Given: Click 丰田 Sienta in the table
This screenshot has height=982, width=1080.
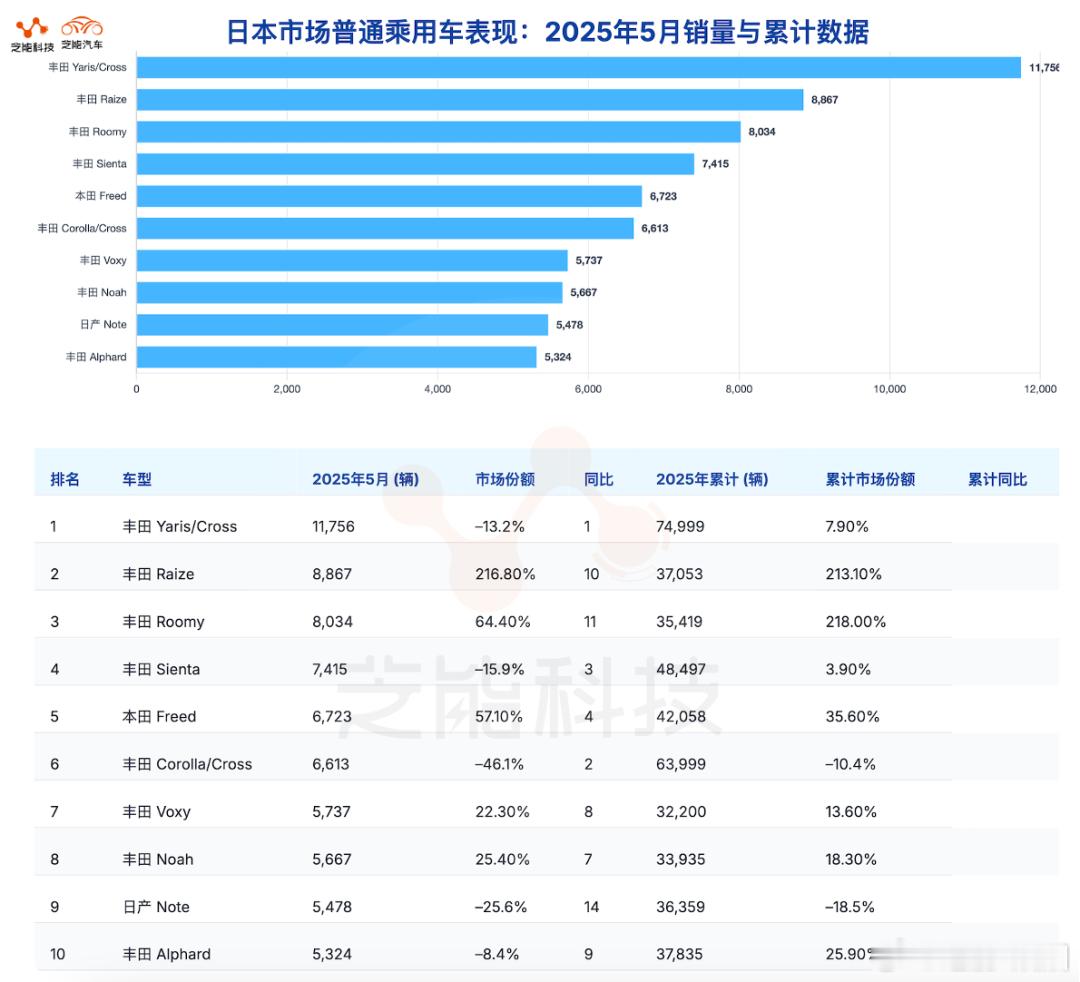Looking at the screenshot, I should 161,669.
